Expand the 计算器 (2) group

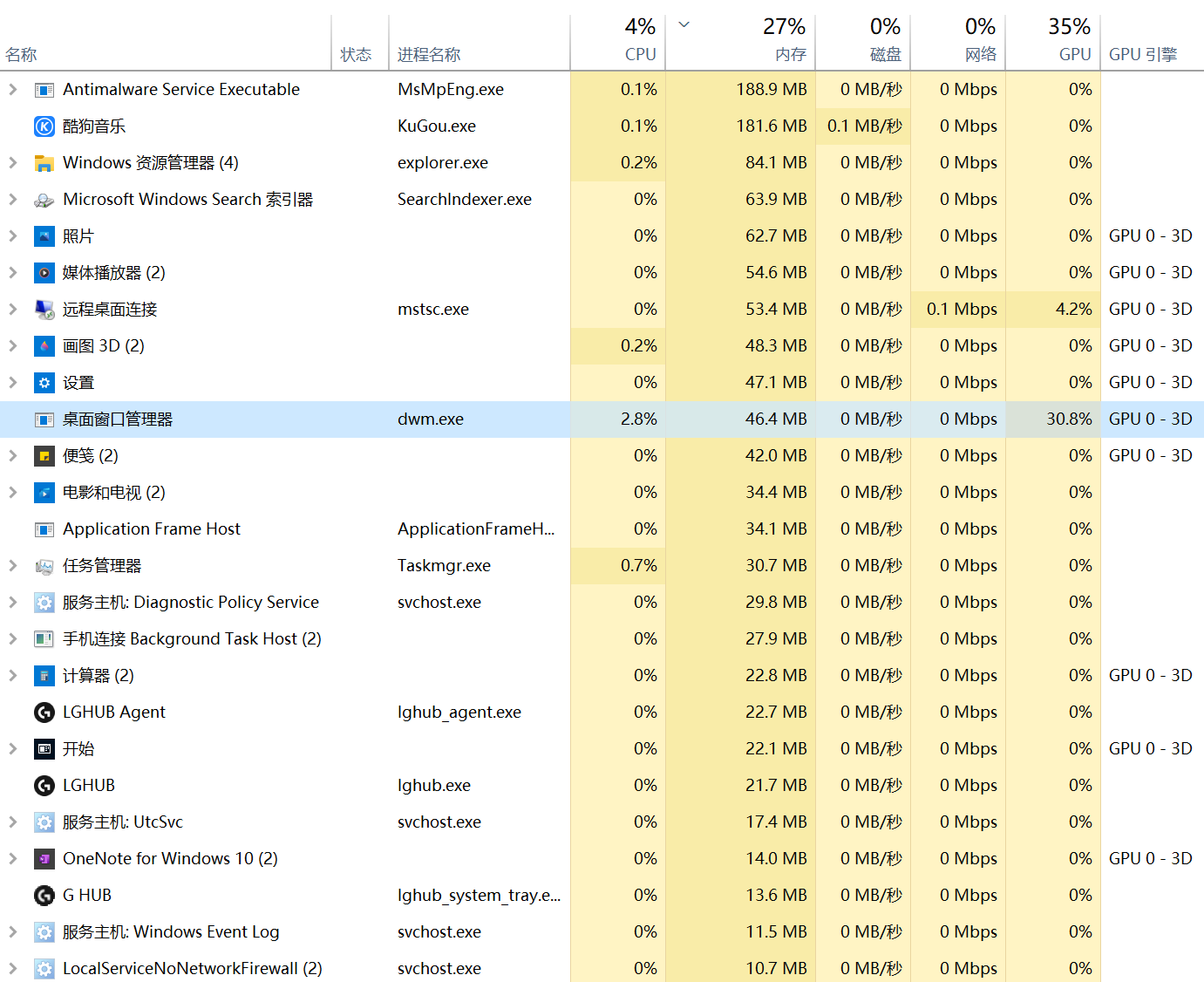click(x=12, y=675)
